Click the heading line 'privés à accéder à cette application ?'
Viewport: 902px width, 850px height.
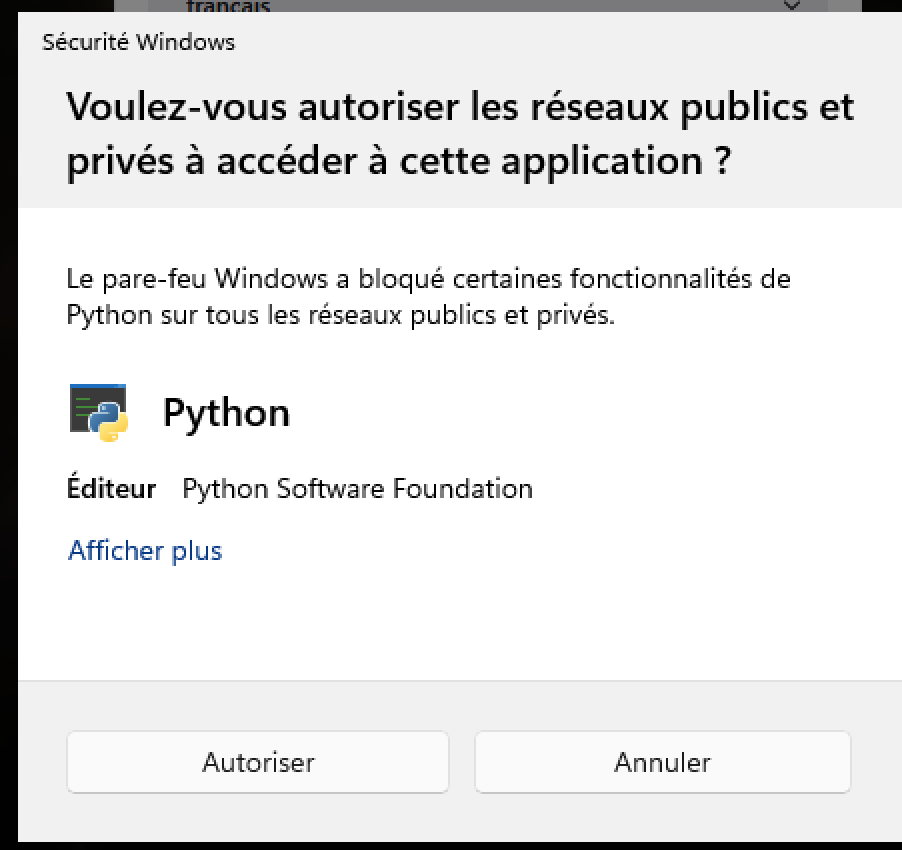399,161
